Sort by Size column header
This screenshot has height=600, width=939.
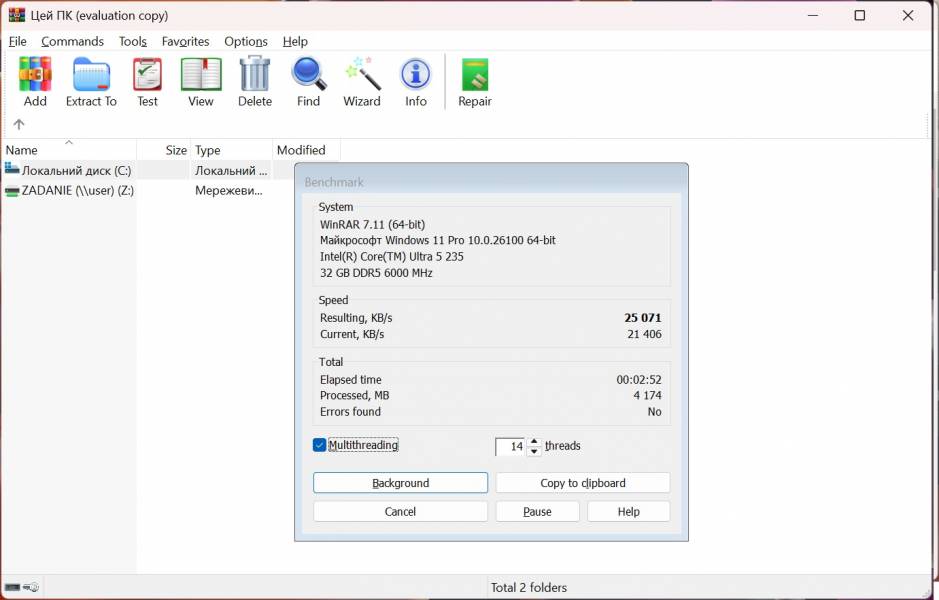(163, 150)
